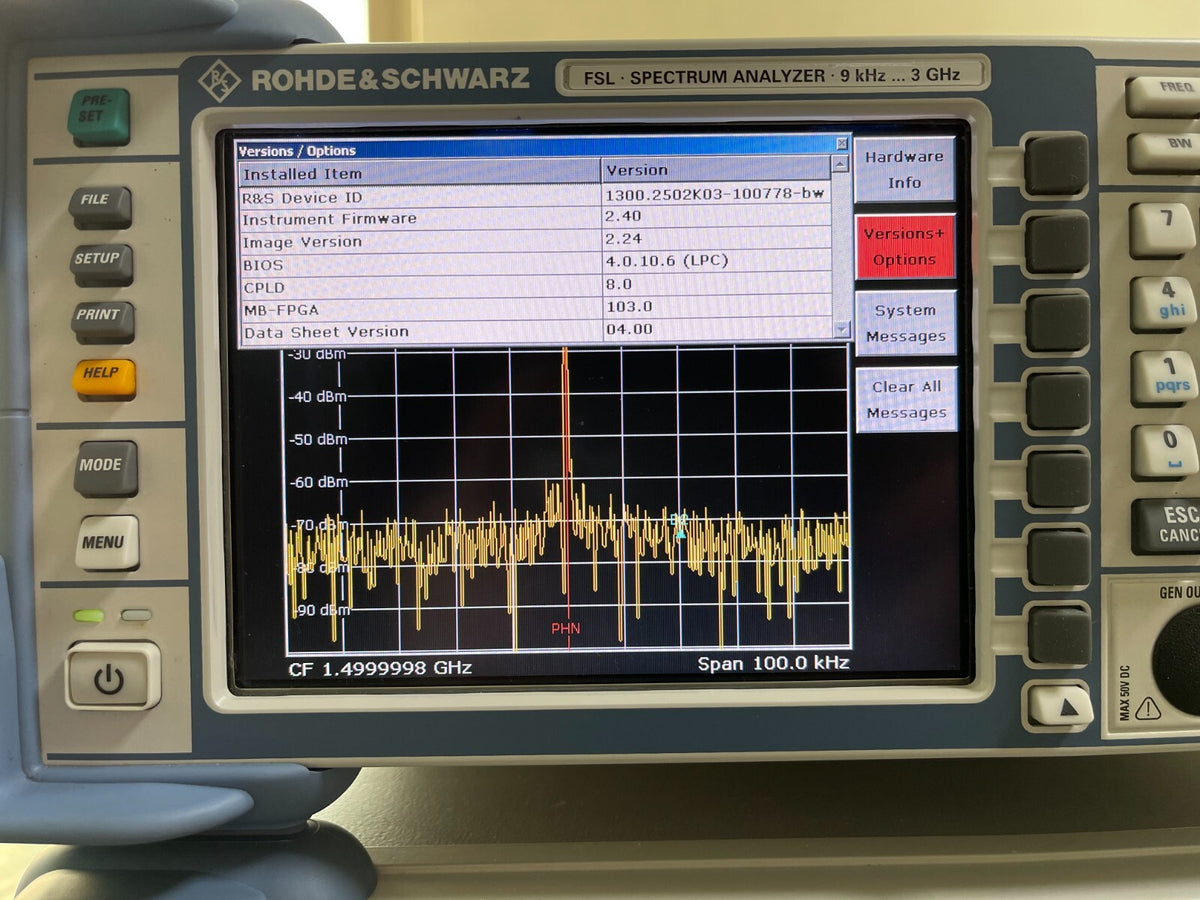Viewport: 1200px width, 900px height.
Task: Click the numeric 0 key
Action: (x=1166, y=451)
